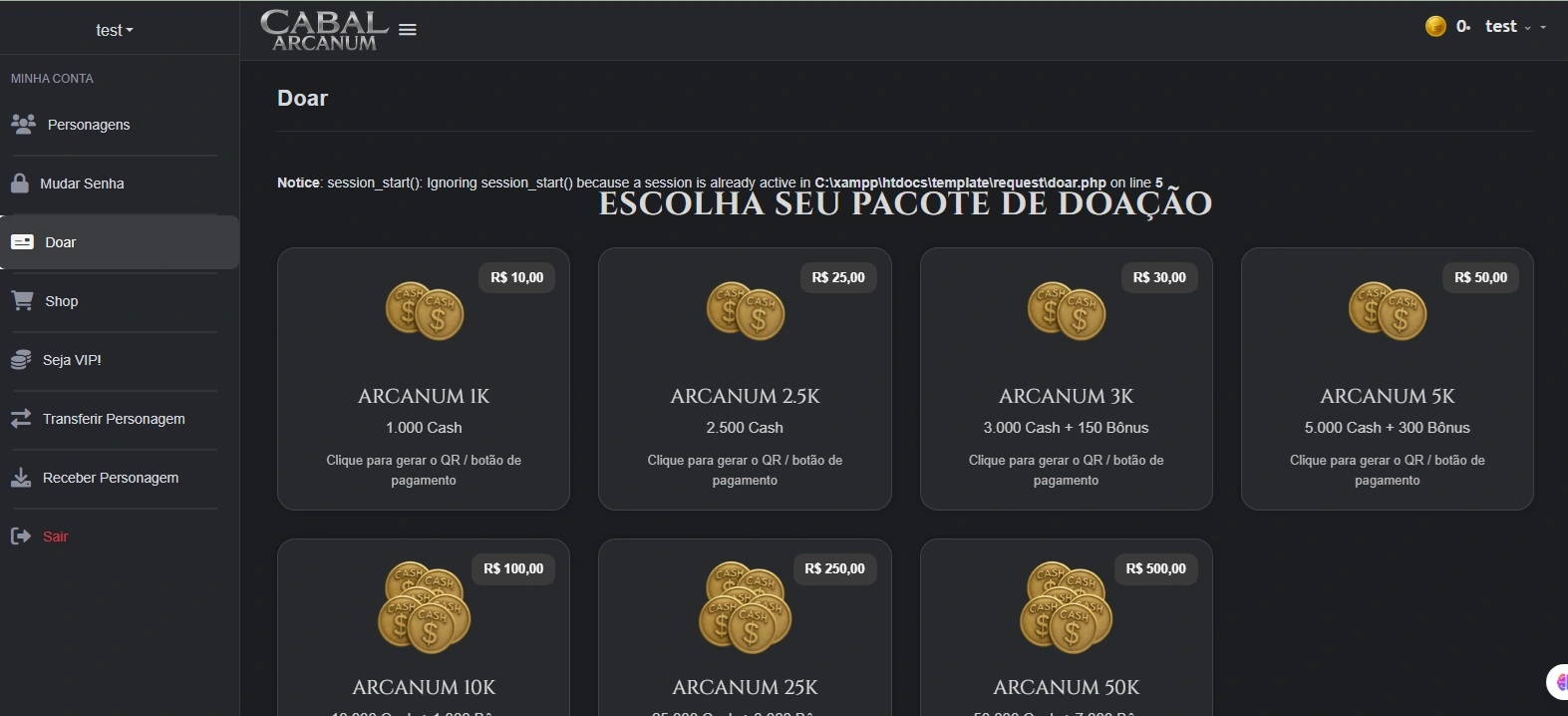Select the R$ 100,00 price badge
Viewport: 1568px width, 716px height.
(x=513, y=568)
